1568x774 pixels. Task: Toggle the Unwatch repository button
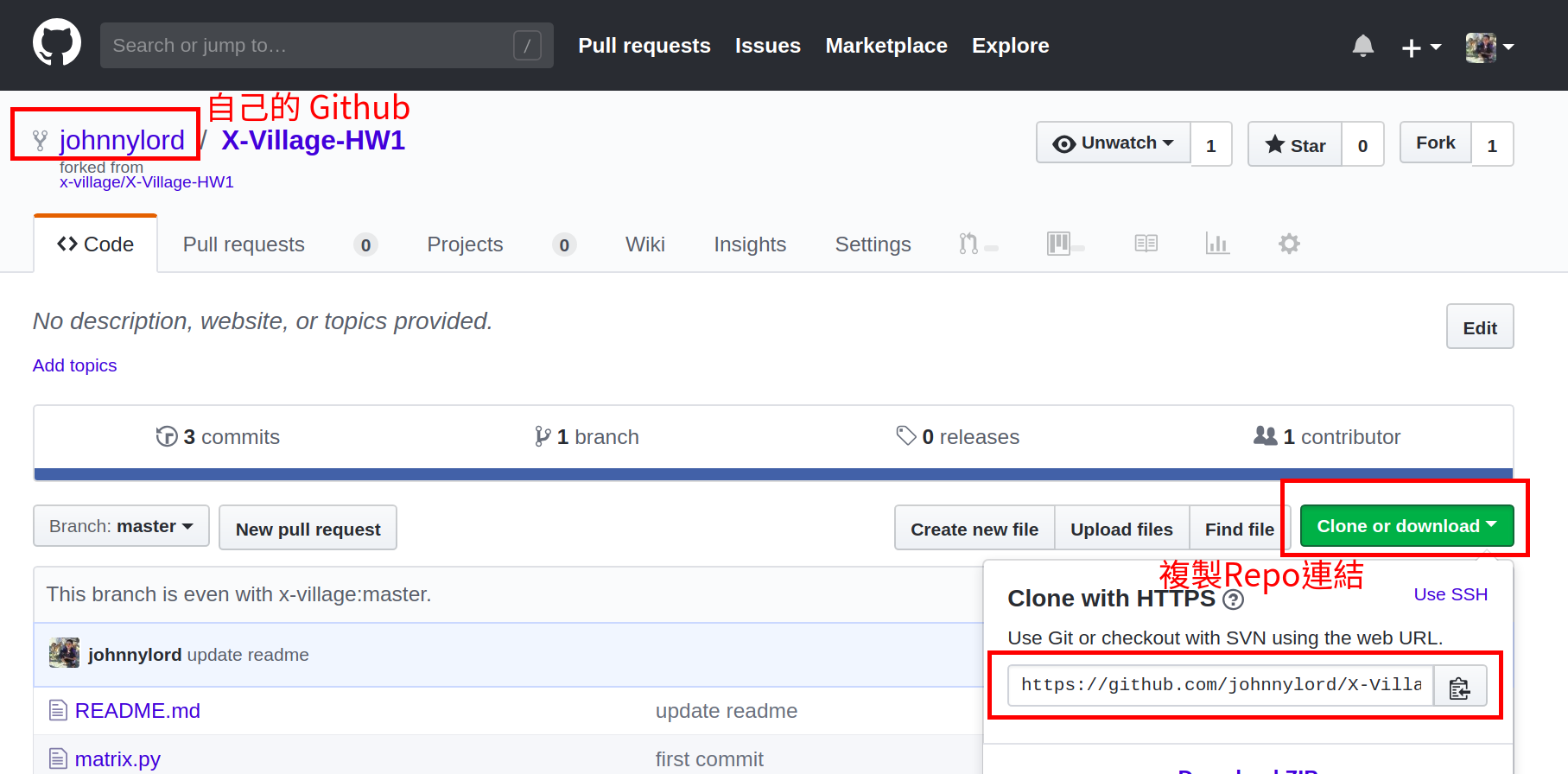[1113, 143]
